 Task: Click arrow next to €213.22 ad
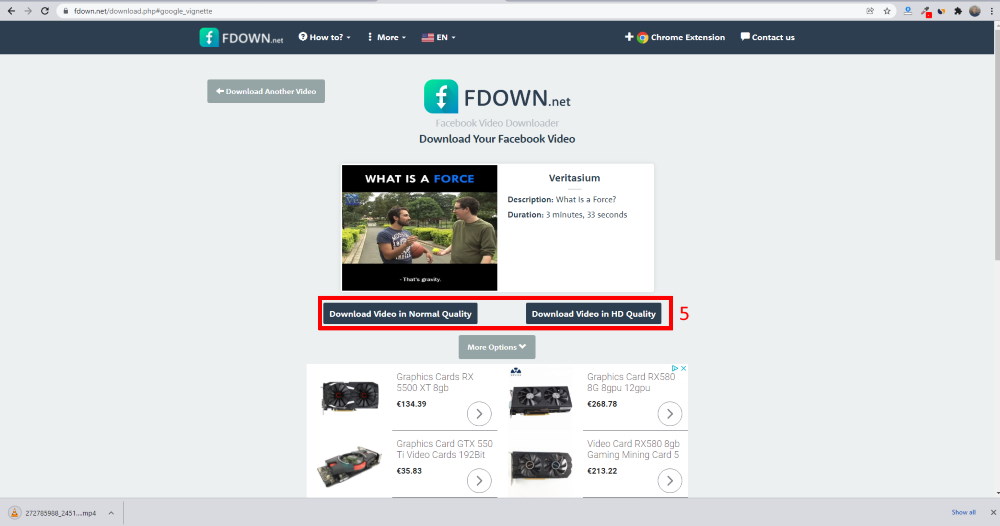(670, 481)
